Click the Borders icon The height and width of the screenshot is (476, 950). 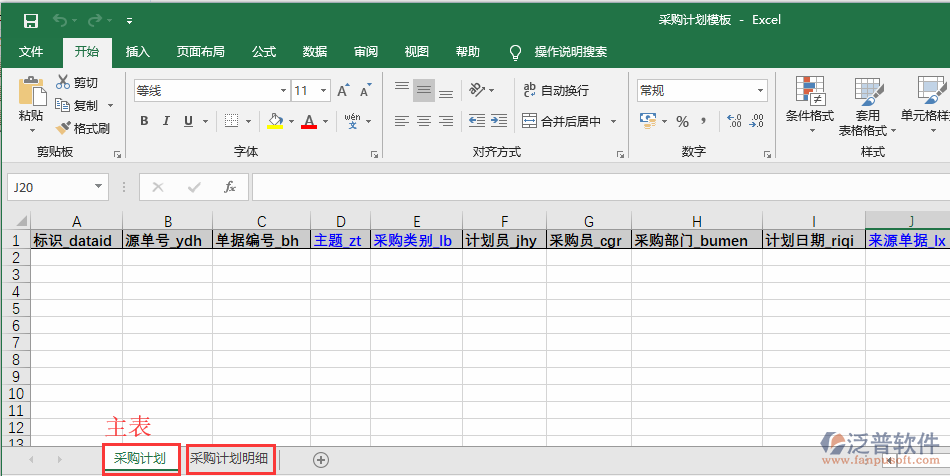231,121
